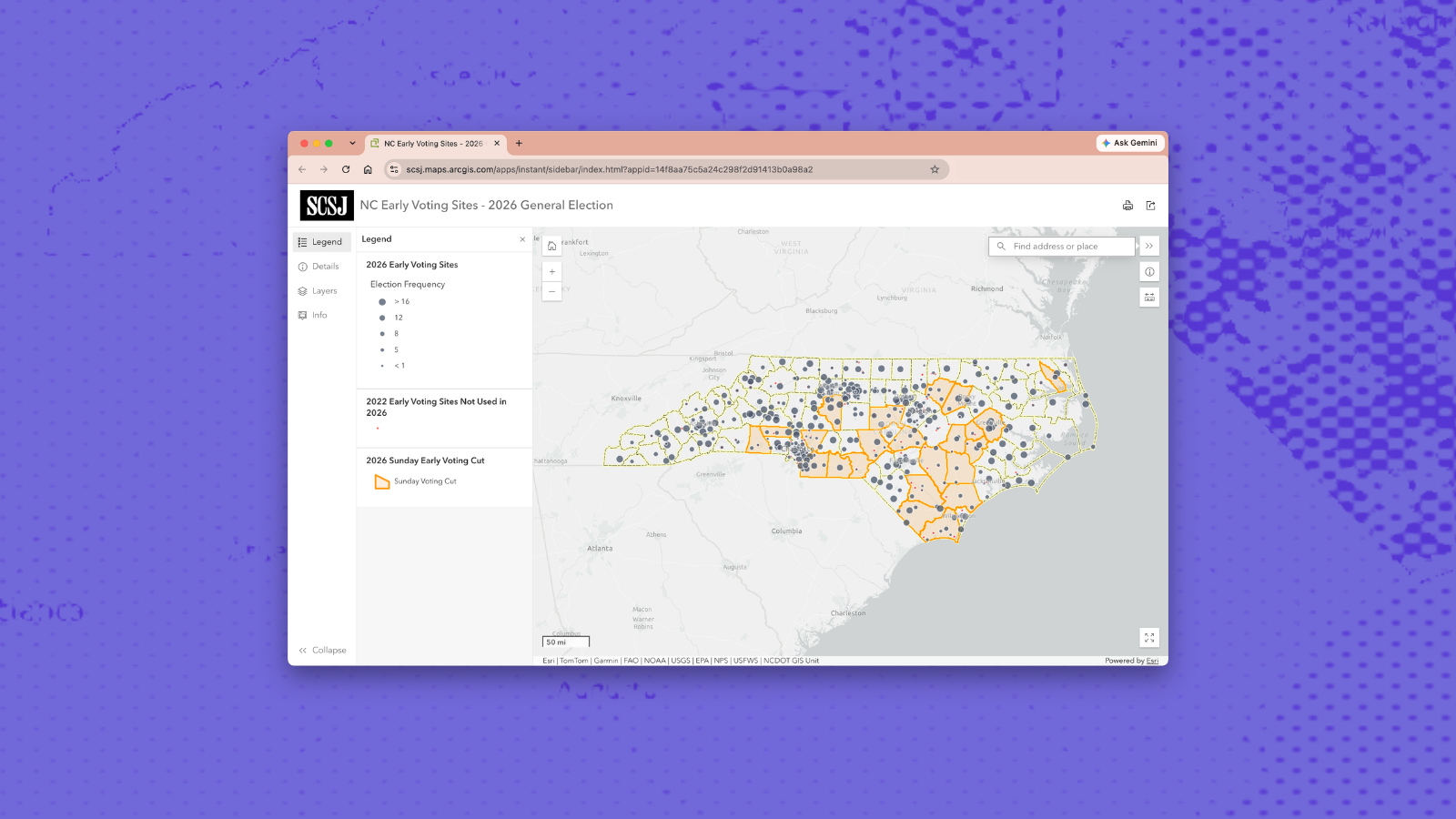Open the map information circle button

coord(1149,272)
